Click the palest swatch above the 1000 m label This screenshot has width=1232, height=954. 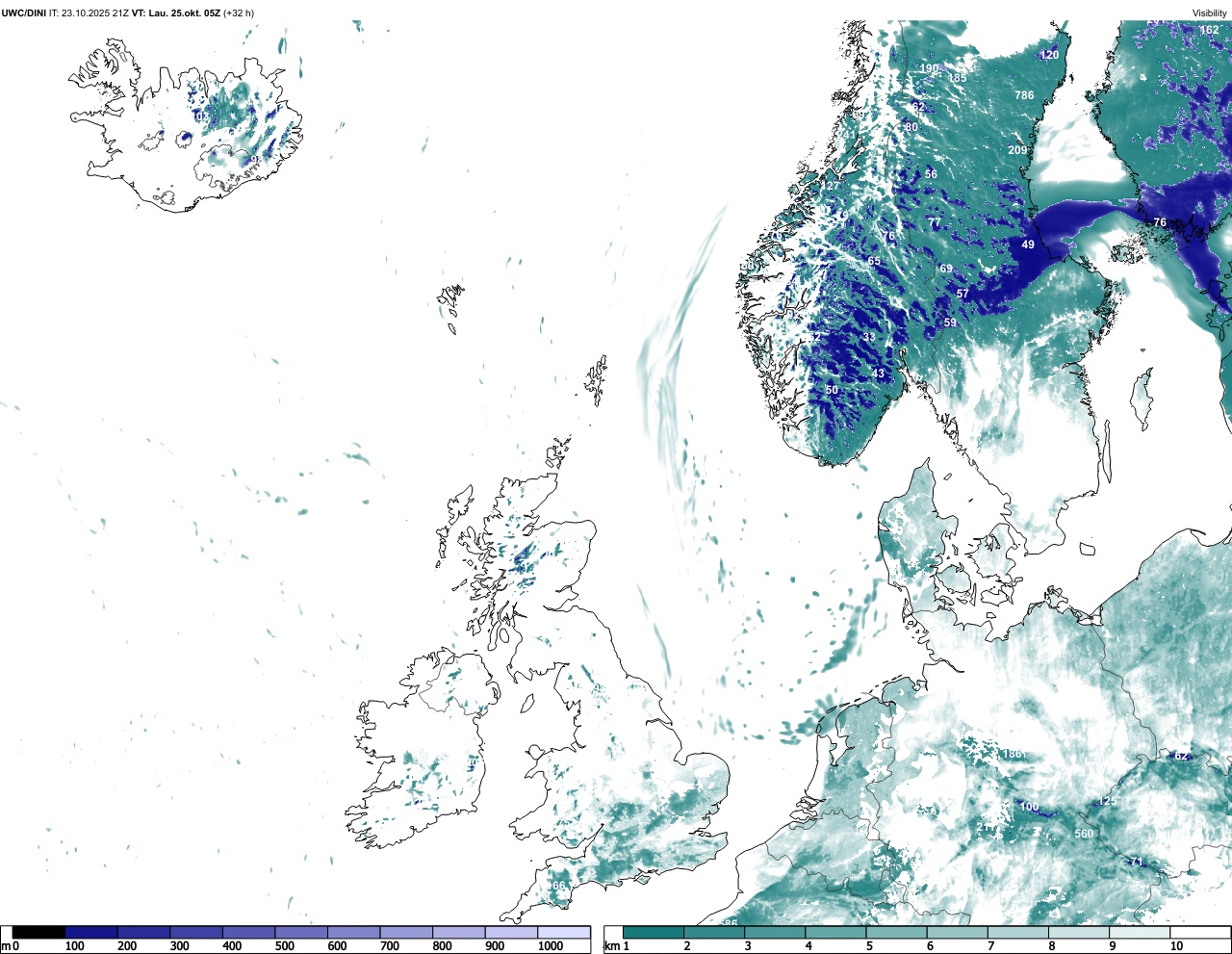tap(563, 932)
